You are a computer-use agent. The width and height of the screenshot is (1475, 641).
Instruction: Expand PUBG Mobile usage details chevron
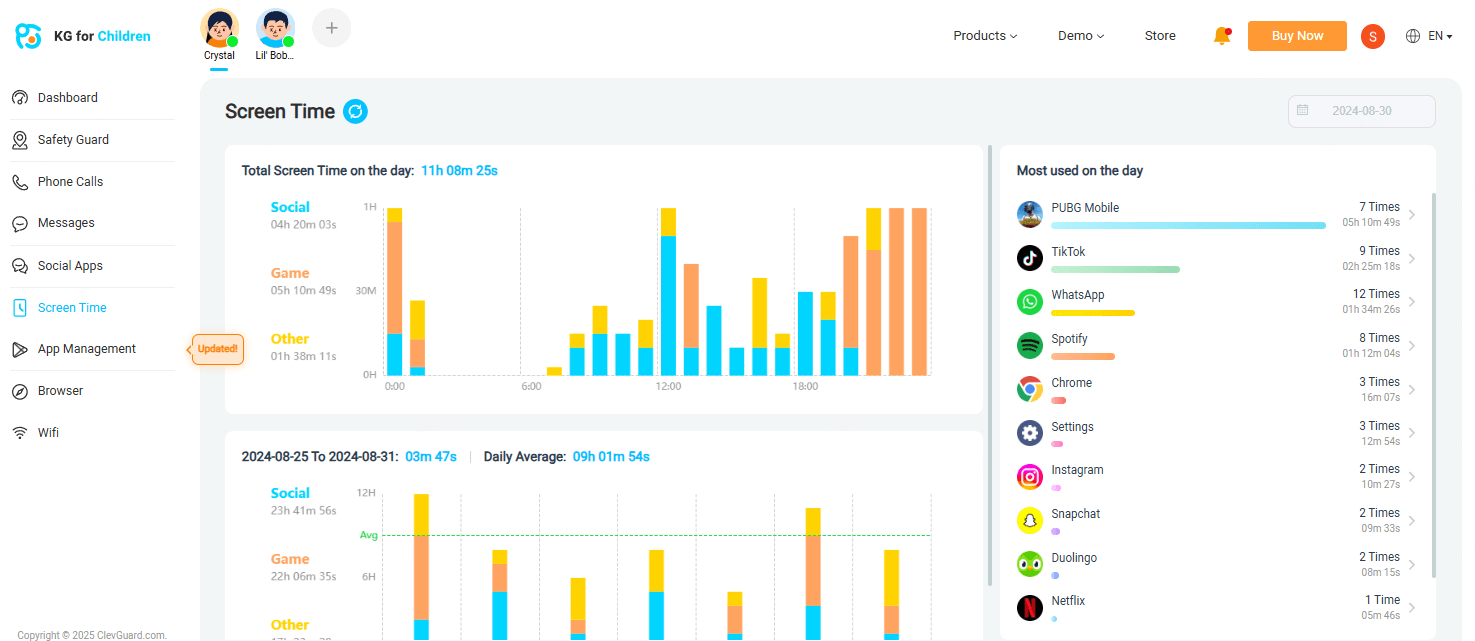(x=1412, y=214)
